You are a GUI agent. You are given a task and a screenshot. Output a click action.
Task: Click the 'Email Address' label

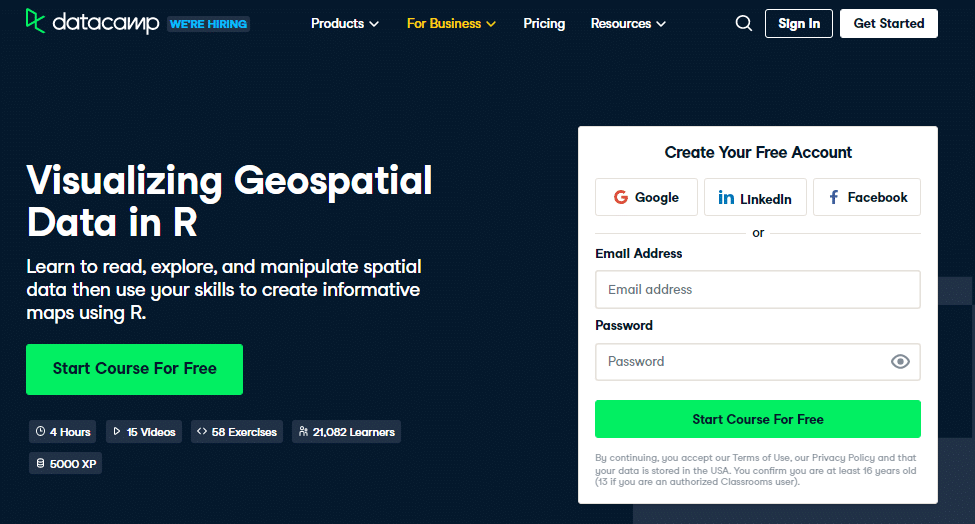pos(639,254)
